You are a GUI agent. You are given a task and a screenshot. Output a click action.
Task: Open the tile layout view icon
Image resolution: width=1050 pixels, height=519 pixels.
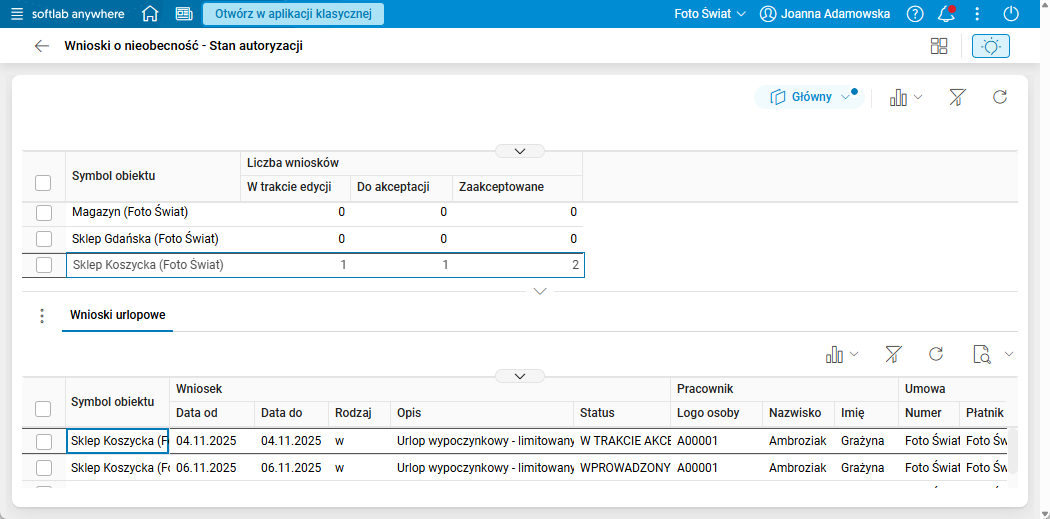938,46
